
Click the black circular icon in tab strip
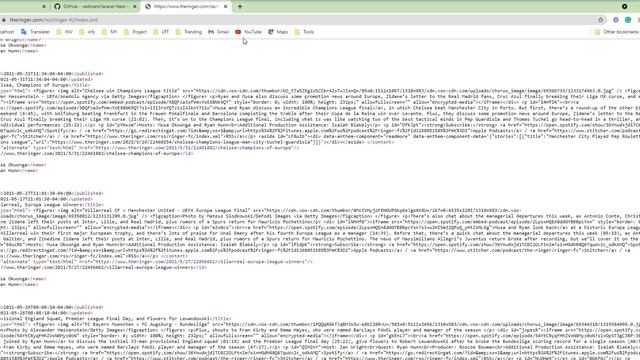624,7
